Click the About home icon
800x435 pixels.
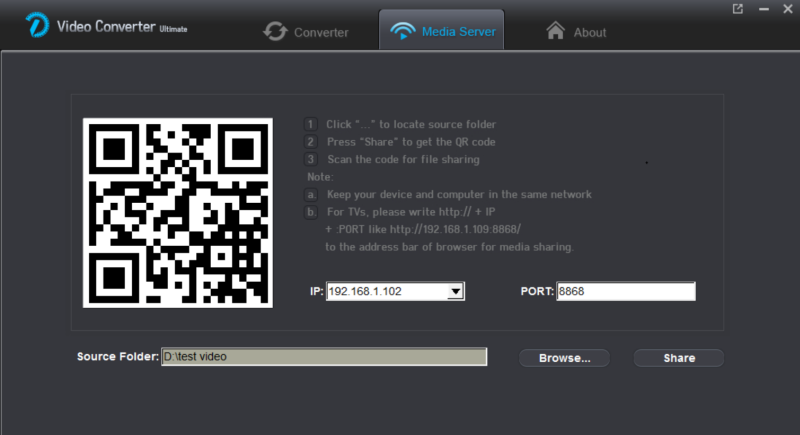click(x=556, y=31)
